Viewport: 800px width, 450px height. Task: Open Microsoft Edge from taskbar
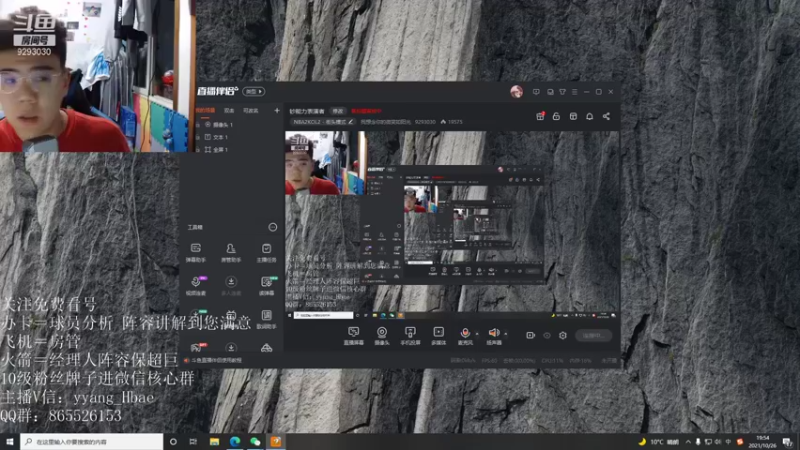[235, 441]
